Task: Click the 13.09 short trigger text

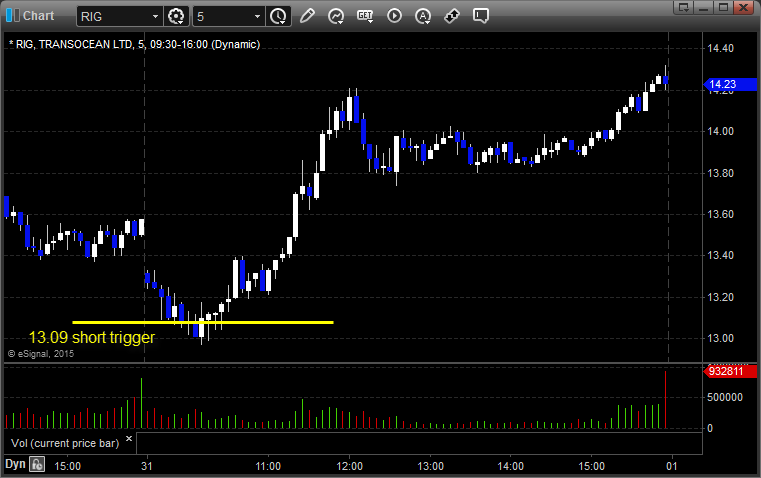Action: pyautogui.click(x=92, y=337)
